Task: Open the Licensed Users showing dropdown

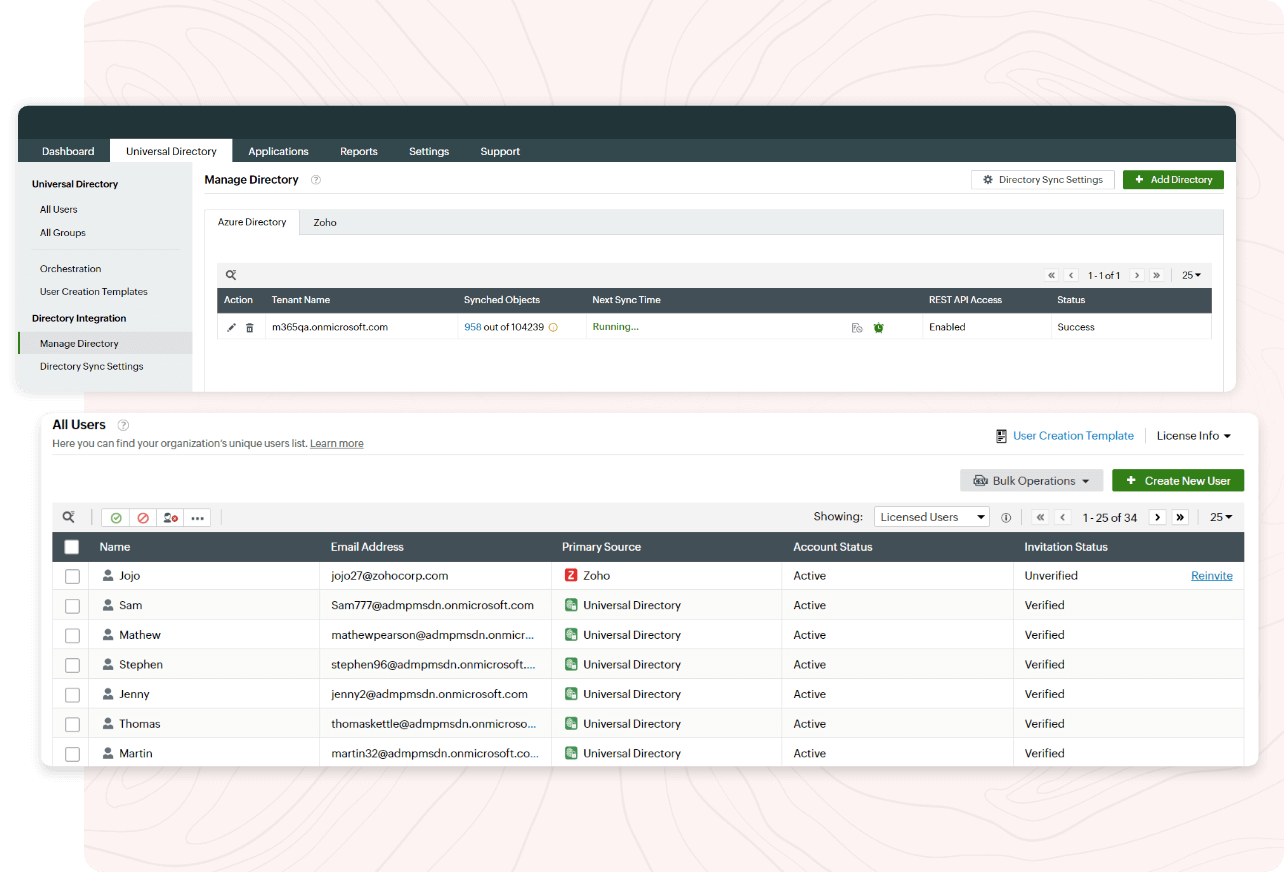Action: tap(932, 517)
